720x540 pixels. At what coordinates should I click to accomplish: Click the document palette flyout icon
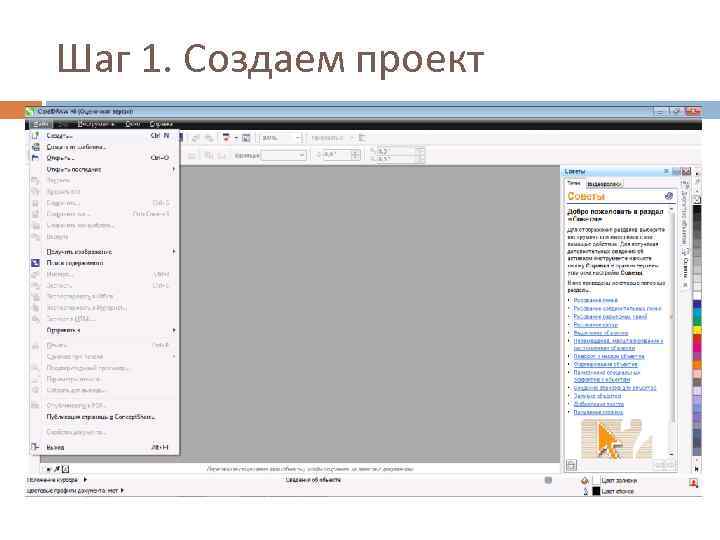point(49,469)
